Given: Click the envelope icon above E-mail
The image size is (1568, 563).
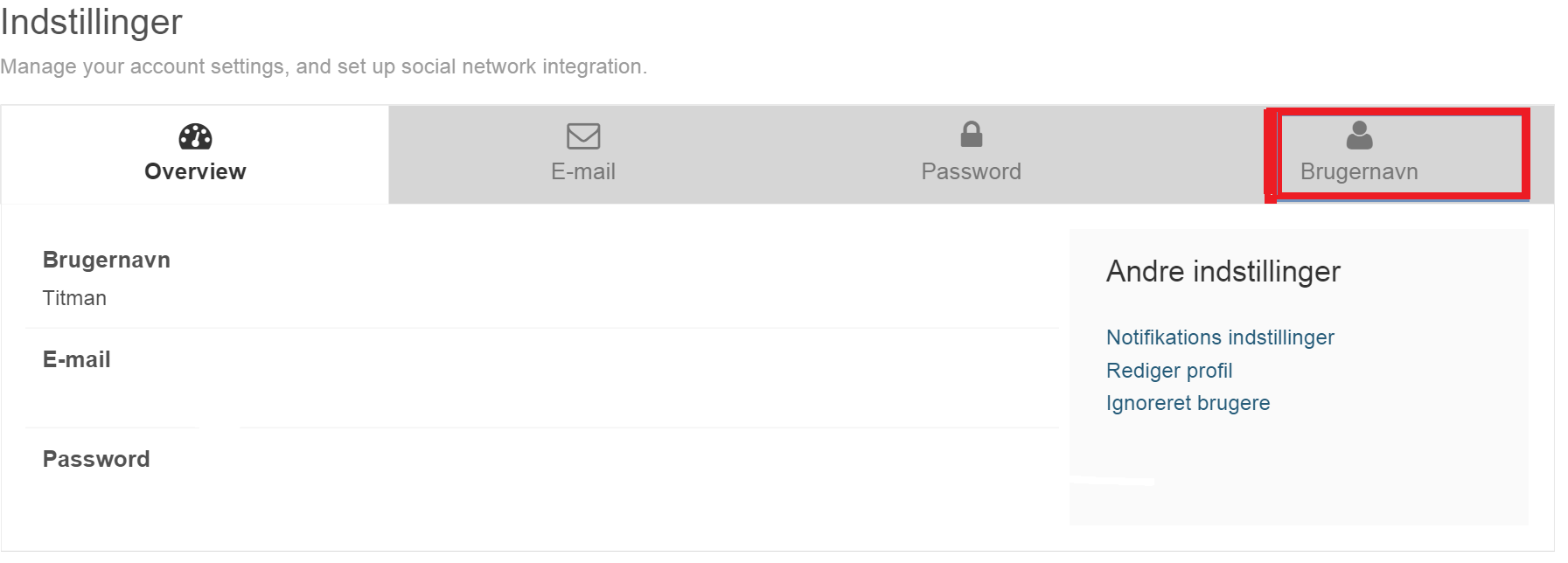Looking at the screenshot, I should click(x=583, y=136).
